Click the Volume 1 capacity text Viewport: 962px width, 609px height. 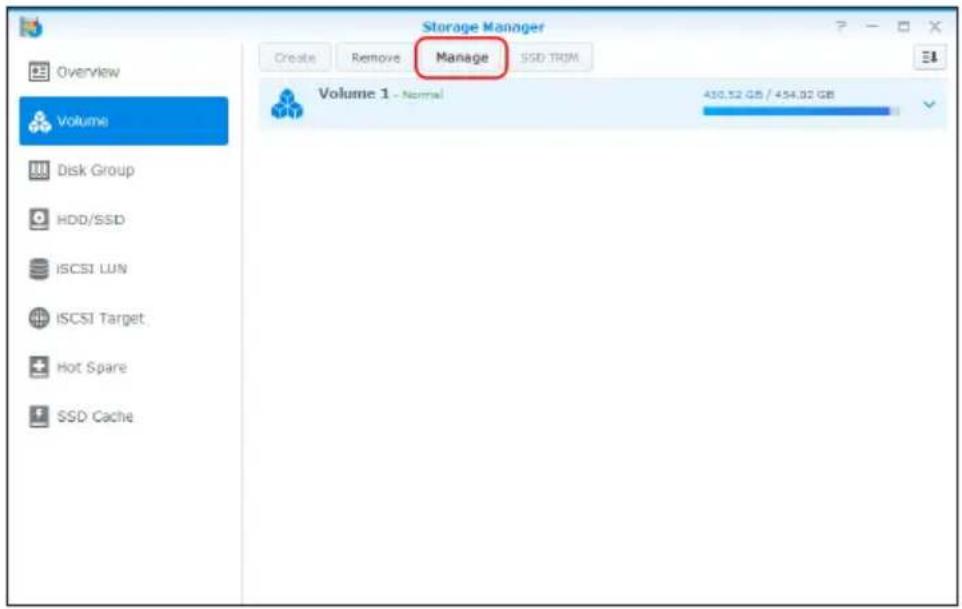pos(768,94)
